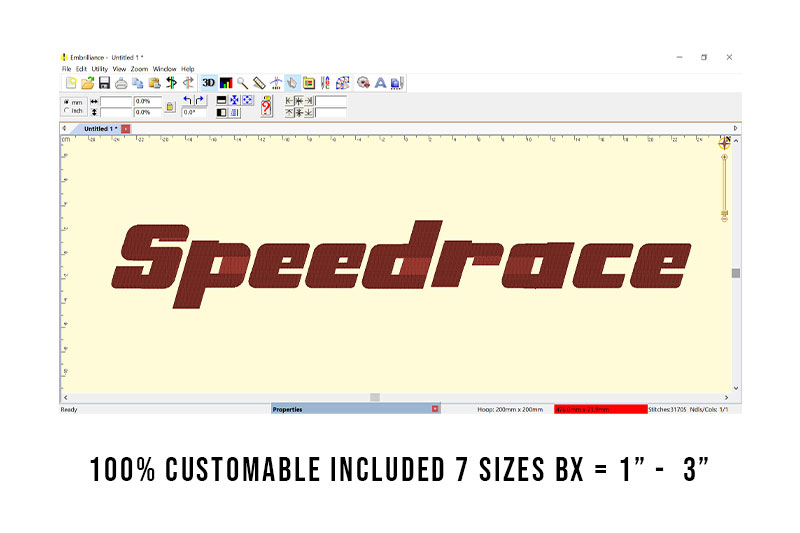Click the Properties panel title bar
Viewport: 800px width, 533px height.
pos(356,409)
